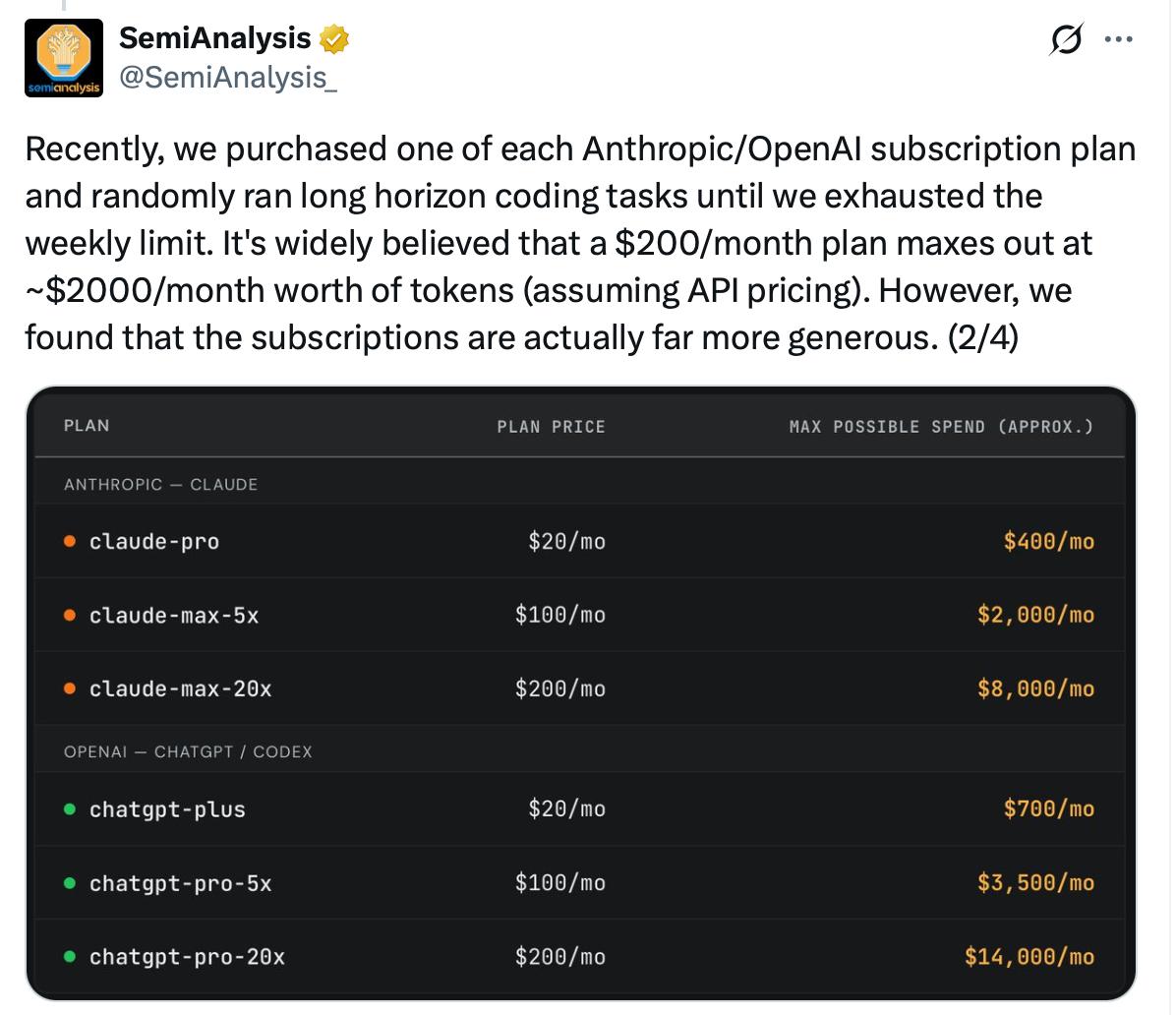Screen dimensions: 1176x1015
Task: Click the orange dot beside claude-pro
Action: (70, 541)
